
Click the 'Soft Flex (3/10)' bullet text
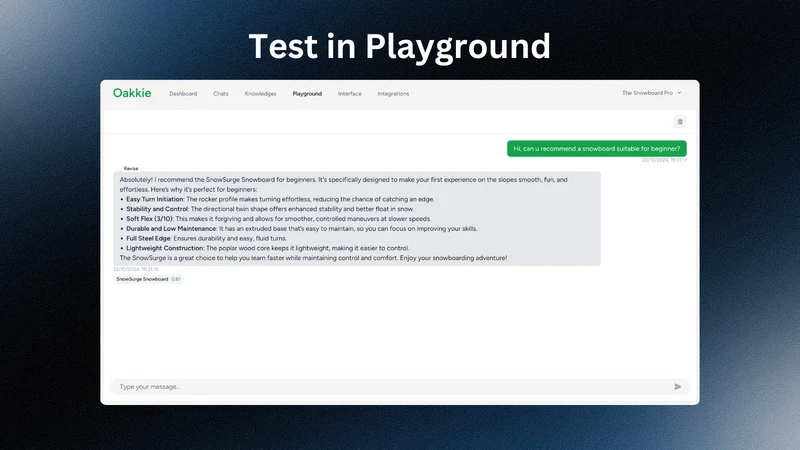(x=149, y=218)
